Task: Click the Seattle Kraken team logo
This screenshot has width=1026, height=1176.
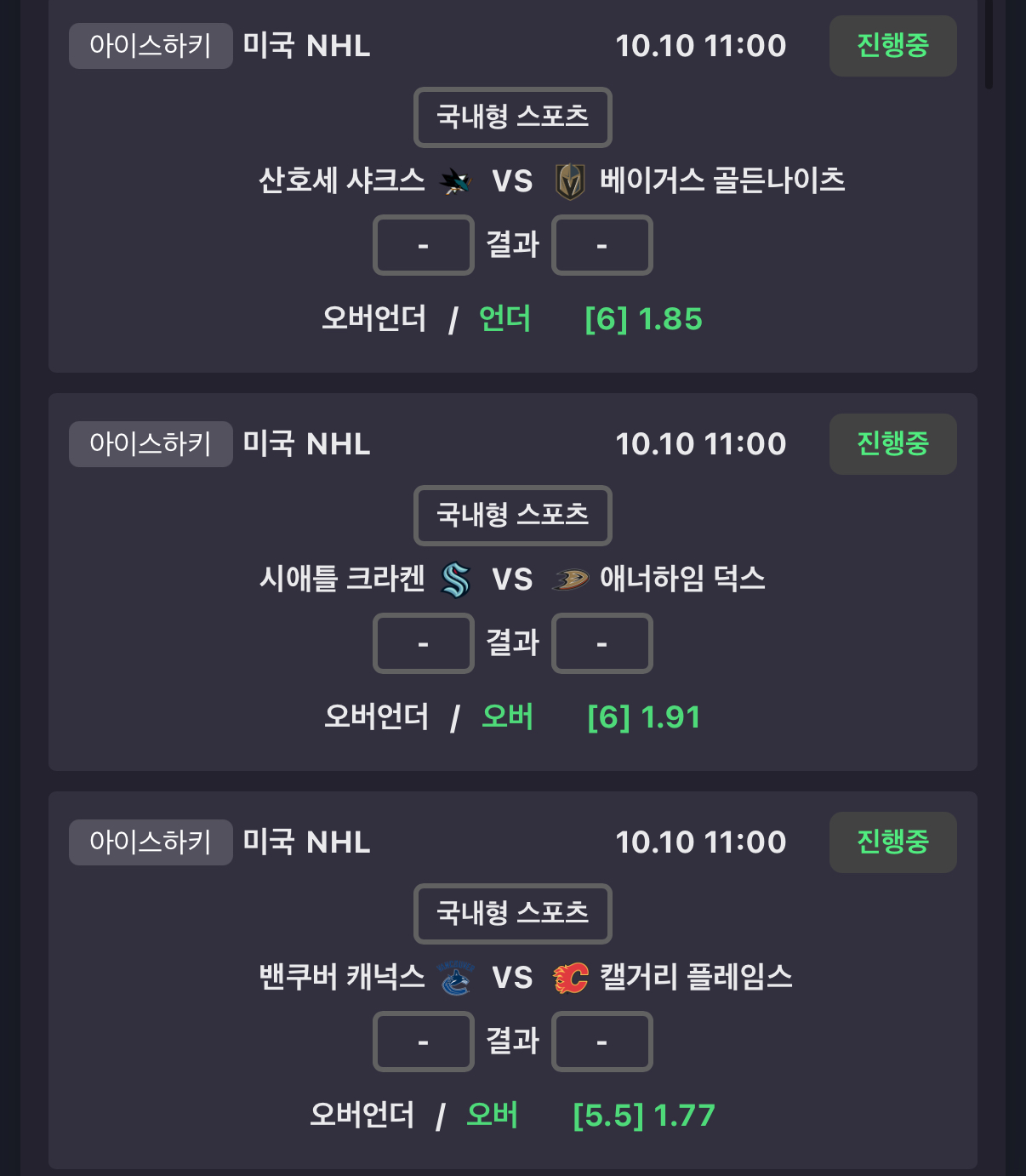Action: pos(455,579)
